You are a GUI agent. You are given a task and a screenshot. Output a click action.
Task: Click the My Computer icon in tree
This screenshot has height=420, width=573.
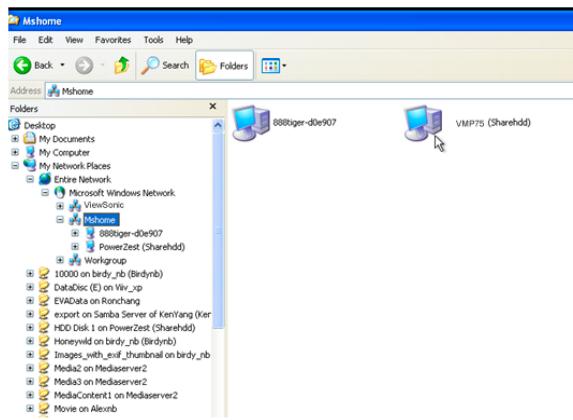30,152
